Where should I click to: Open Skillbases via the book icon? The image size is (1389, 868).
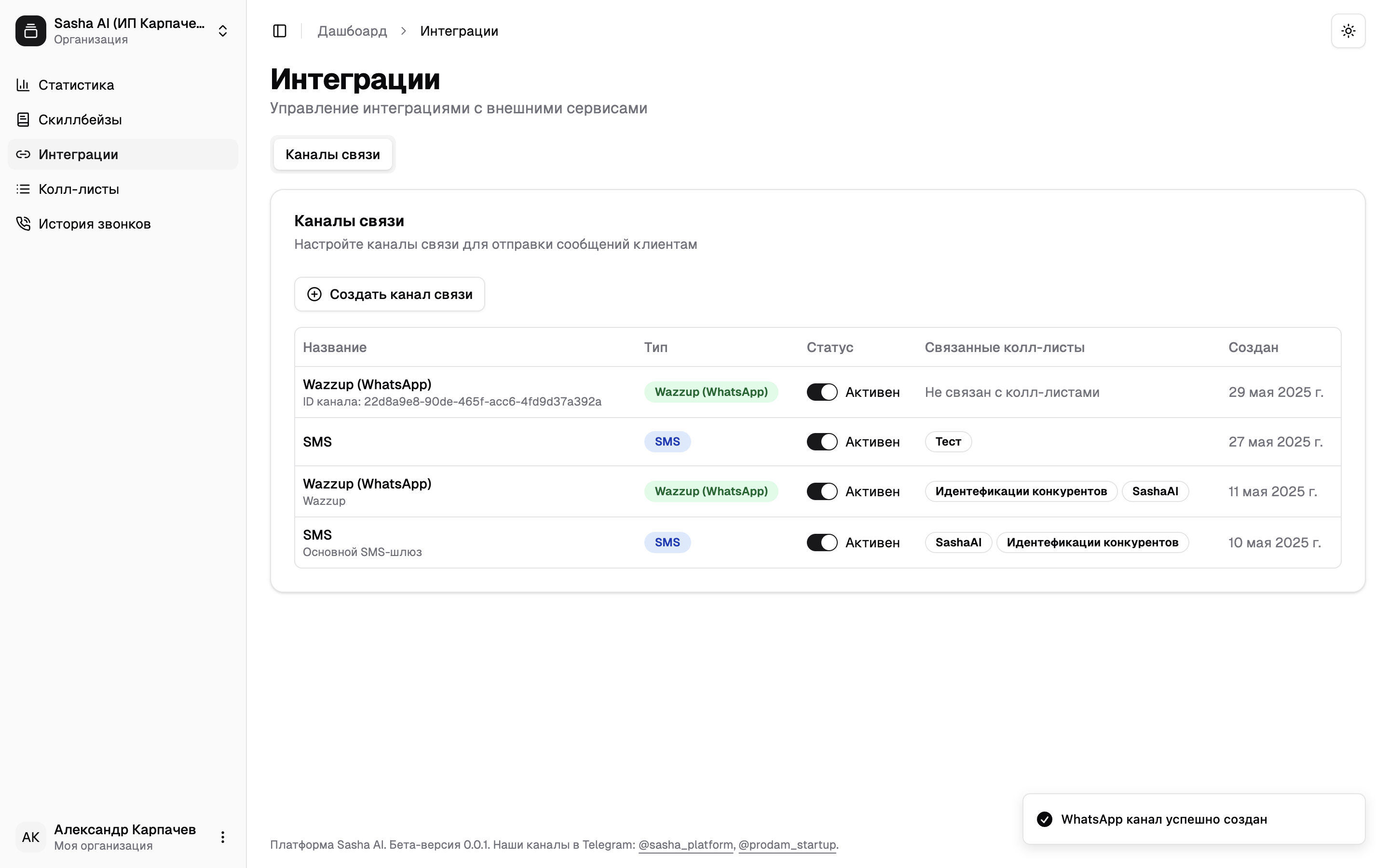tap(23, 120)
